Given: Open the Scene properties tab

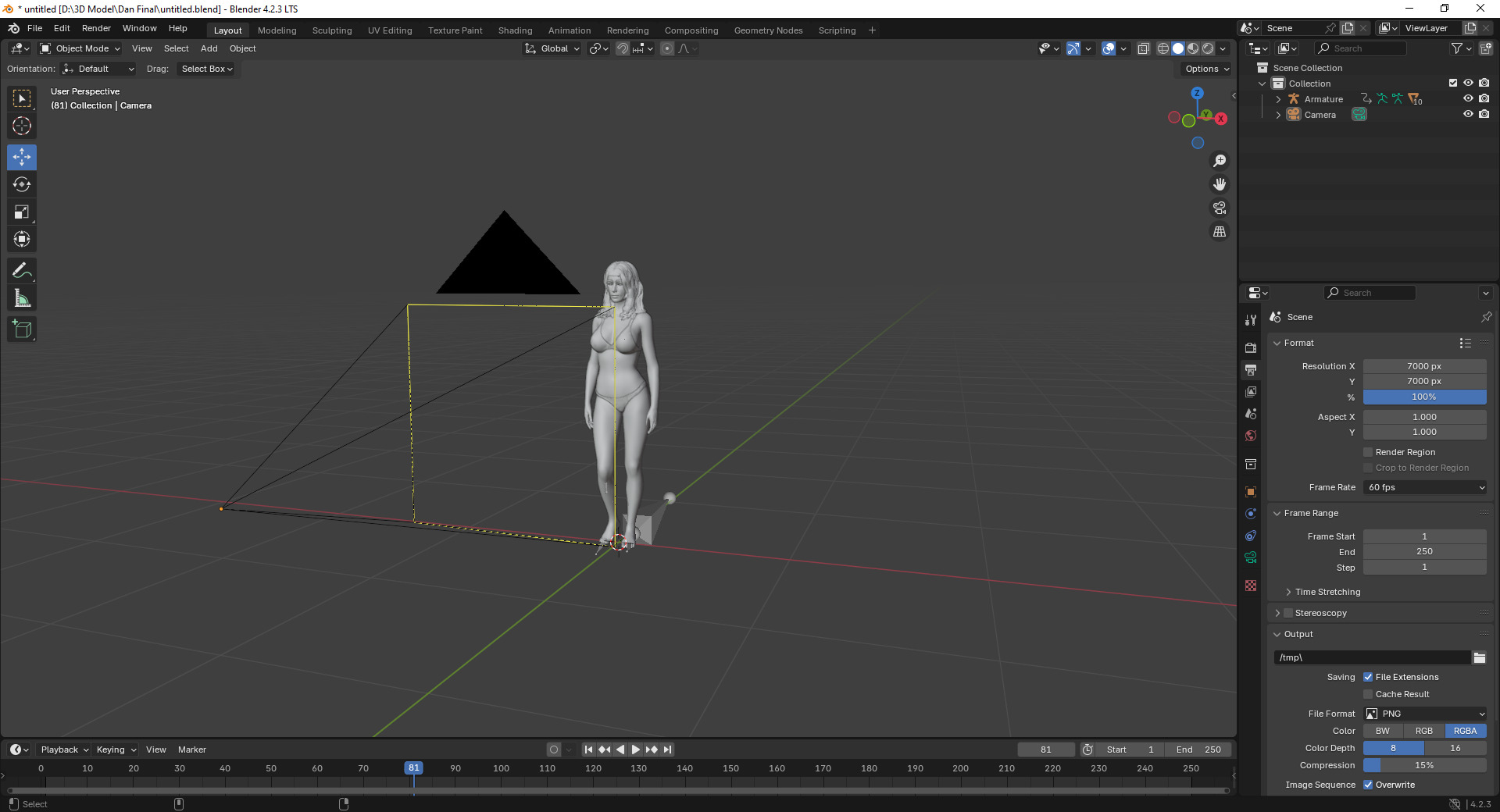Looking at the screenshot, I should click(1251, 414).
